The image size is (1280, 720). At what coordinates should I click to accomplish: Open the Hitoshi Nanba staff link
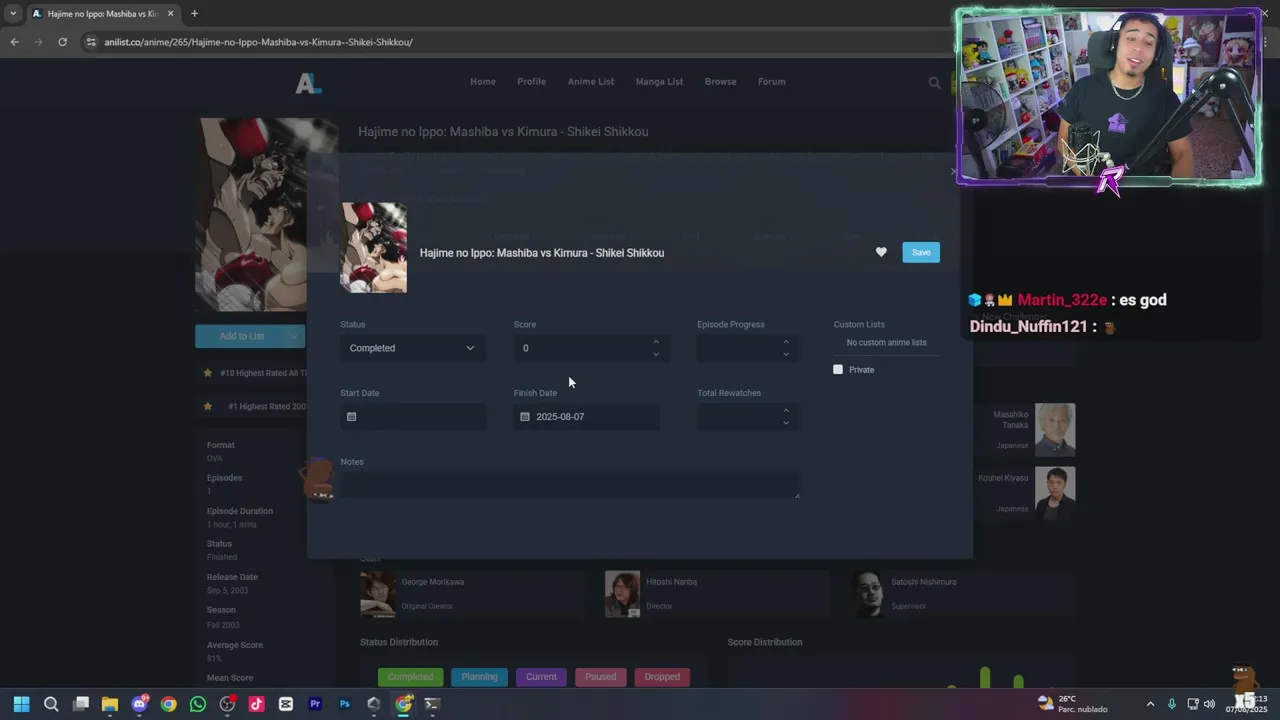(672, 581)
